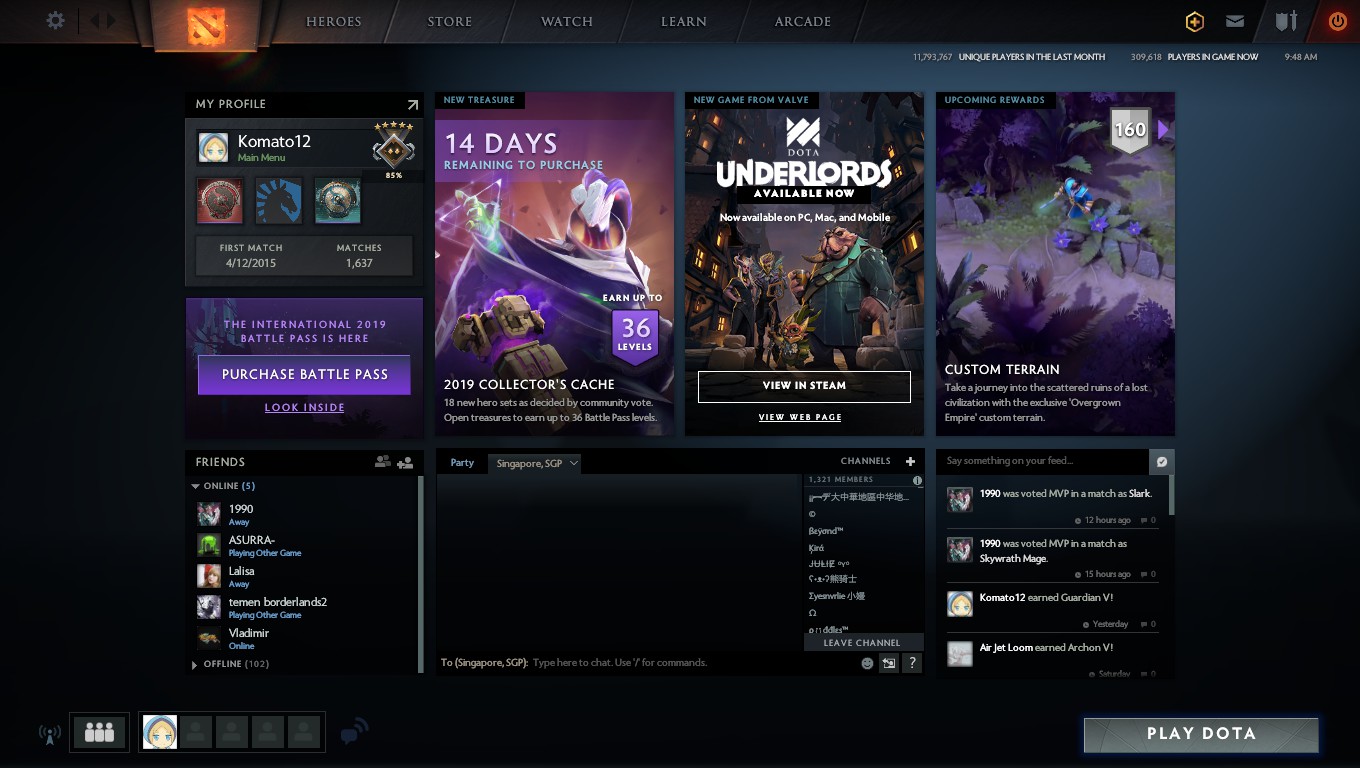Click the purple next arrow beside level 160
This screenshot has width=1360, height=768.
point(1163,130)
